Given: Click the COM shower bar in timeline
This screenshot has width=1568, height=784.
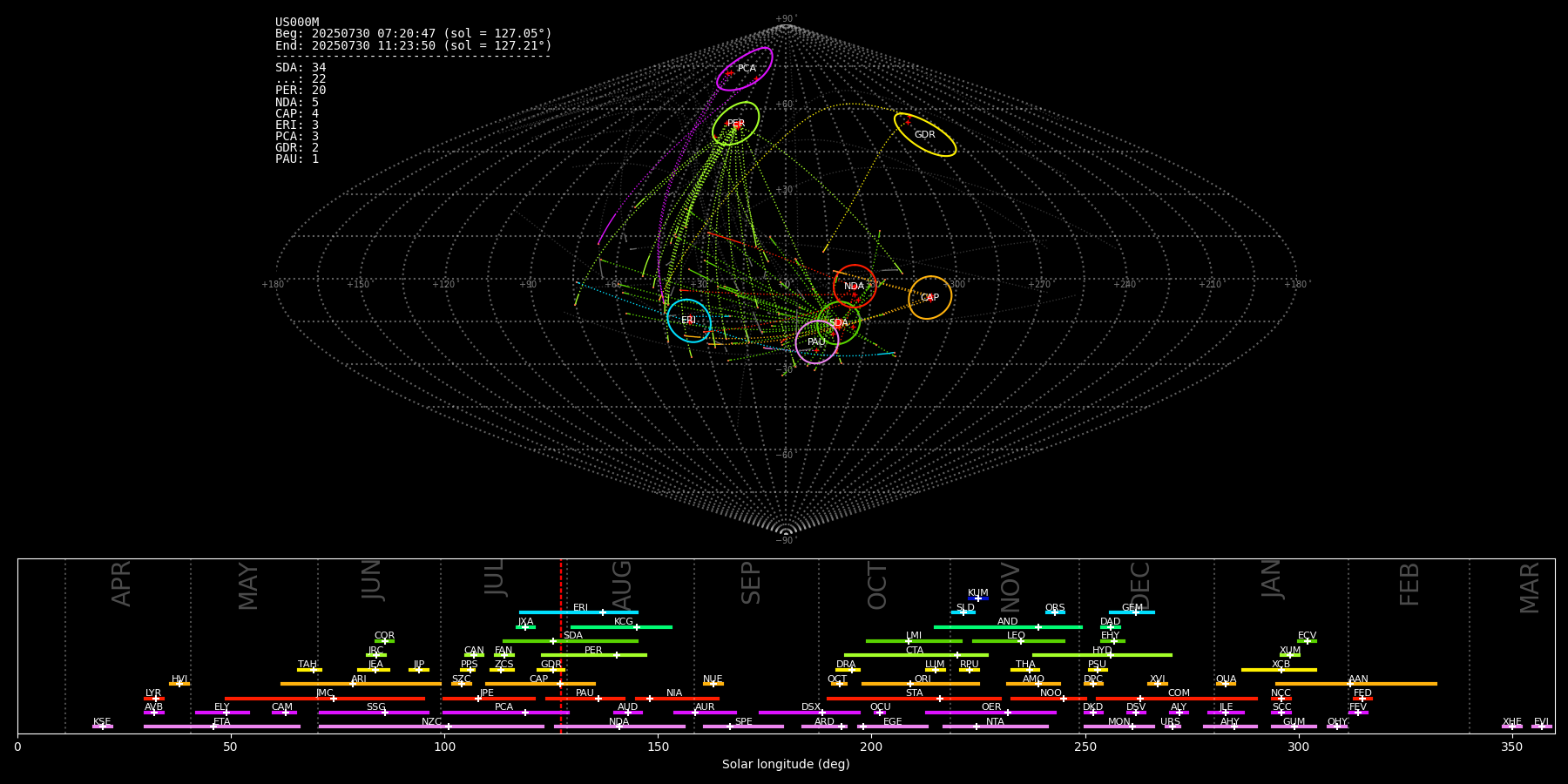Looking at the screenshot, I should pyautogui.click(x=1178, y=698).
